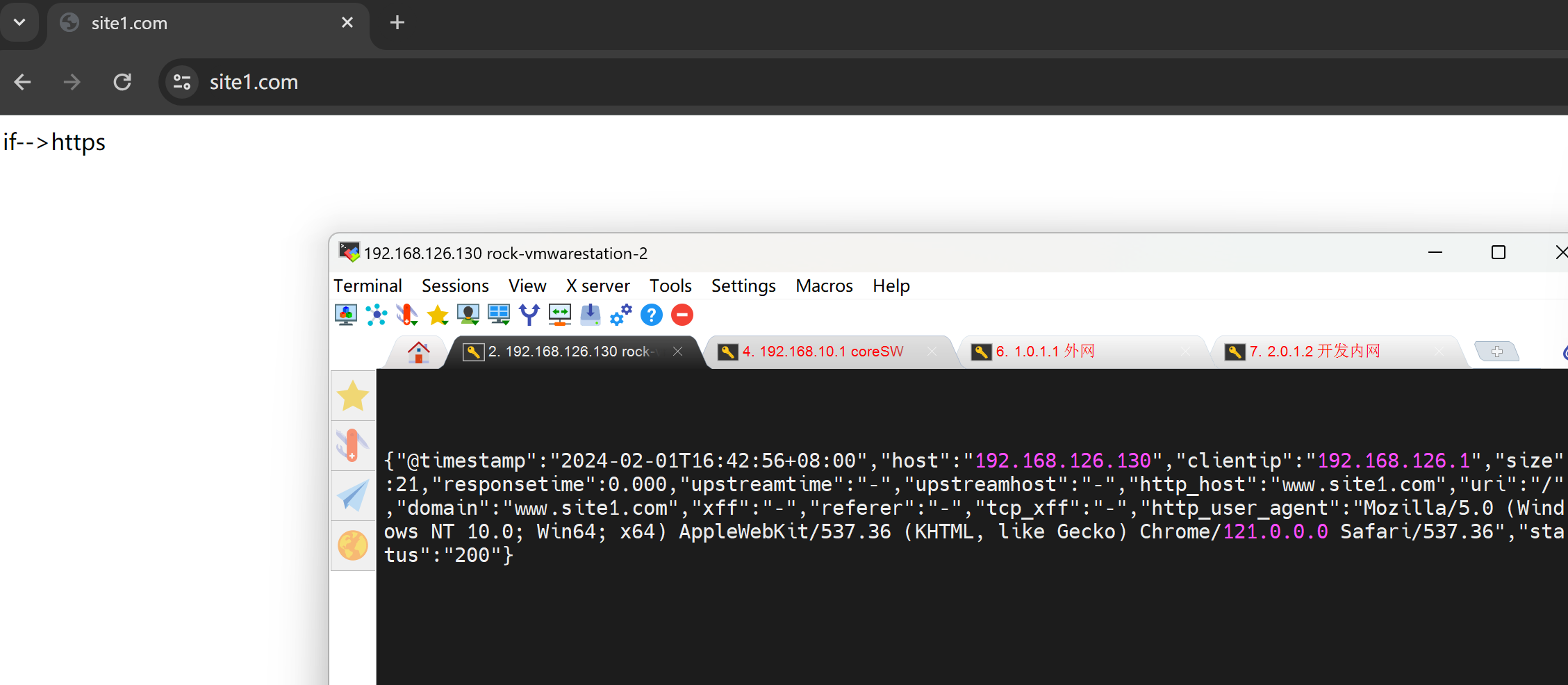Image resolution: width=1568 pixels, height=685 pixels.
Task: Open the Macros menu
Action: 824,286
